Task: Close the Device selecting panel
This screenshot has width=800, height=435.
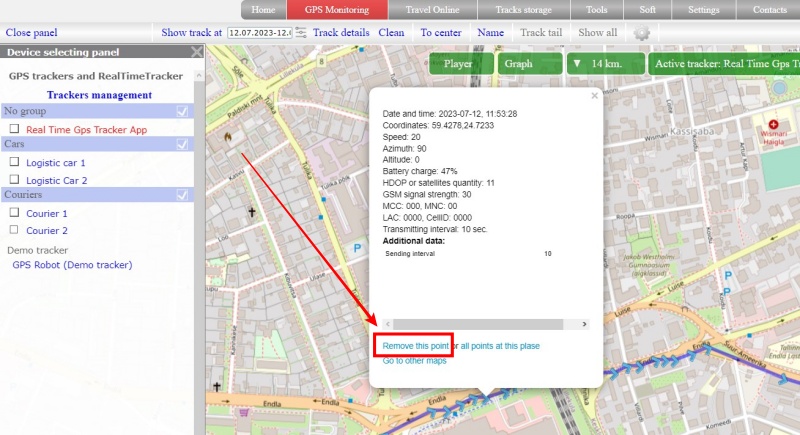Action: click(196, 52)
